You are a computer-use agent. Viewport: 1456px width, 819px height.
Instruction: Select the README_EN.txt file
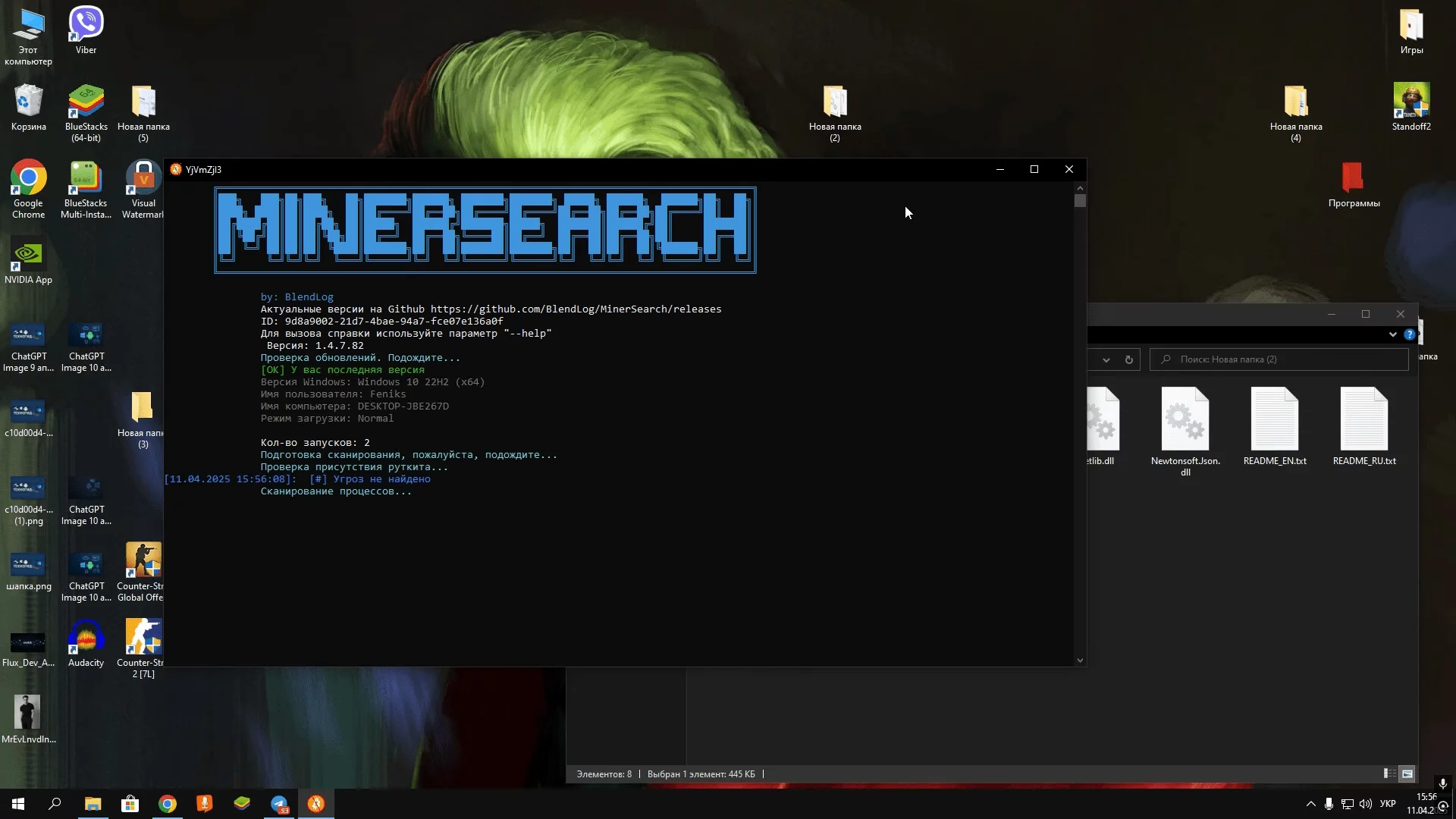pos(1274,420)
